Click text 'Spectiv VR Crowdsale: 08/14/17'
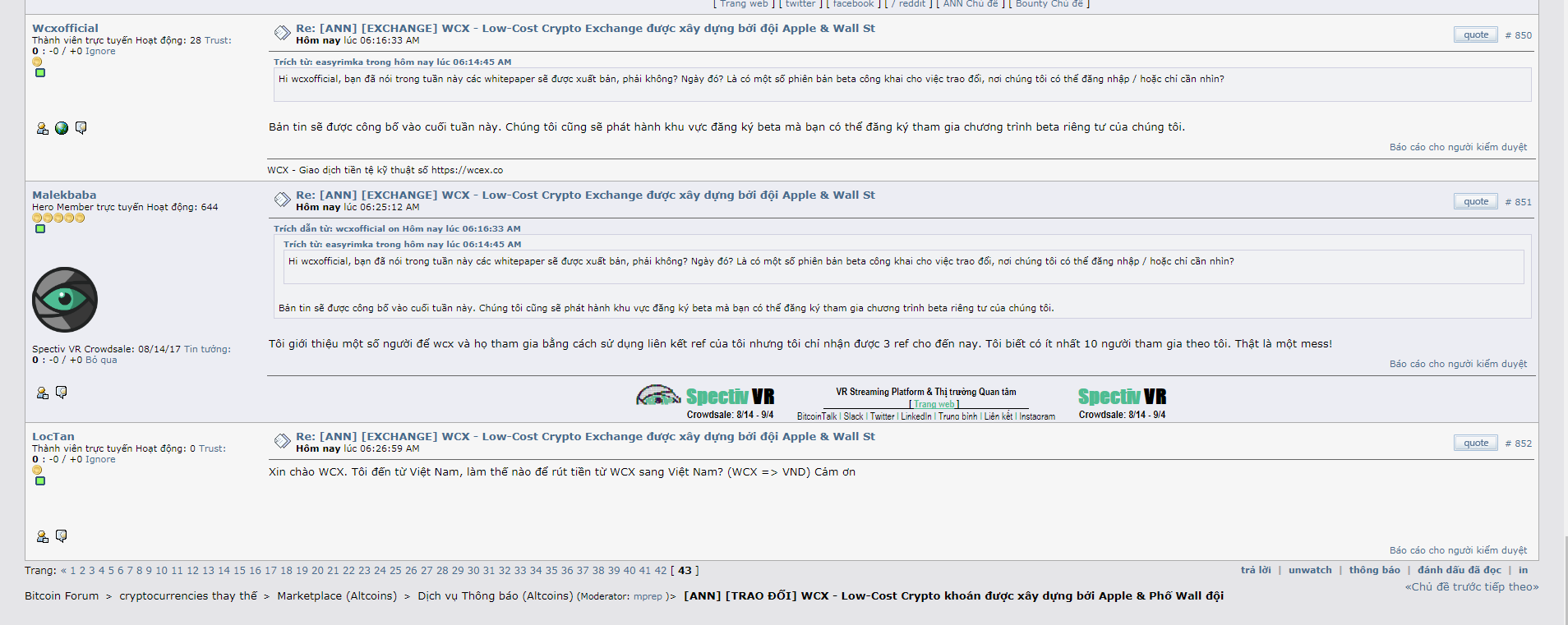The height and width of the screenshot is (625, 1568). point(106,349)
